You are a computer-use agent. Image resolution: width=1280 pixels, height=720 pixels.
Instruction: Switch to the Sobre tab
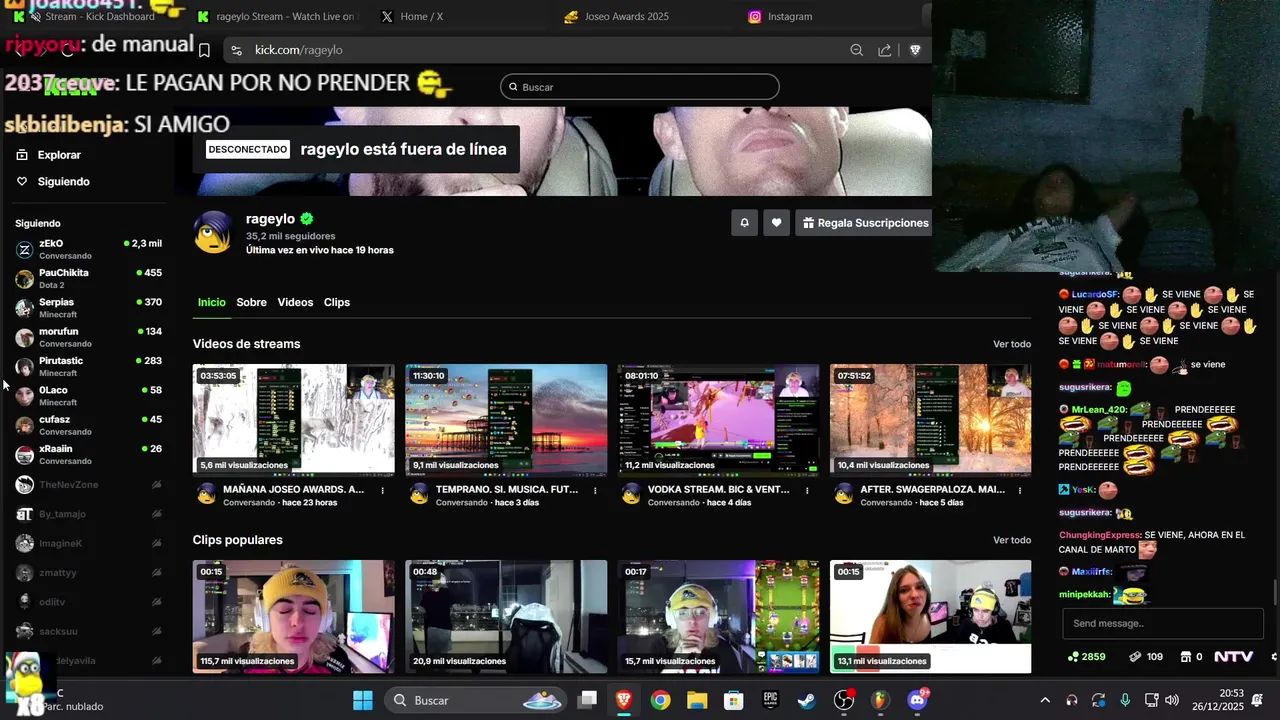click(251, 302)
